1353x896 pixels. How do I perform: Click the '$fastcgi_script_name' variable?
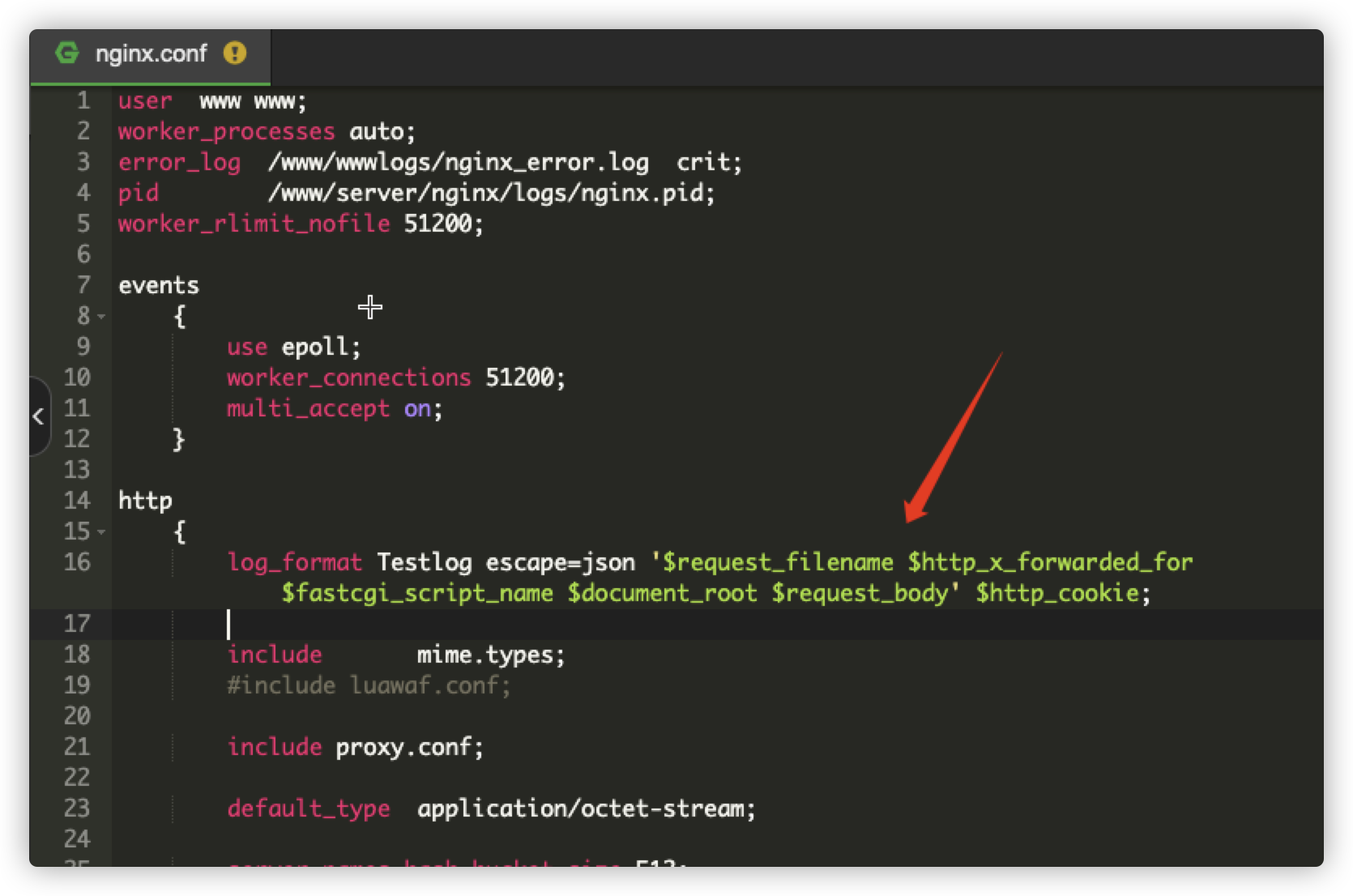[x=417, y=593]
